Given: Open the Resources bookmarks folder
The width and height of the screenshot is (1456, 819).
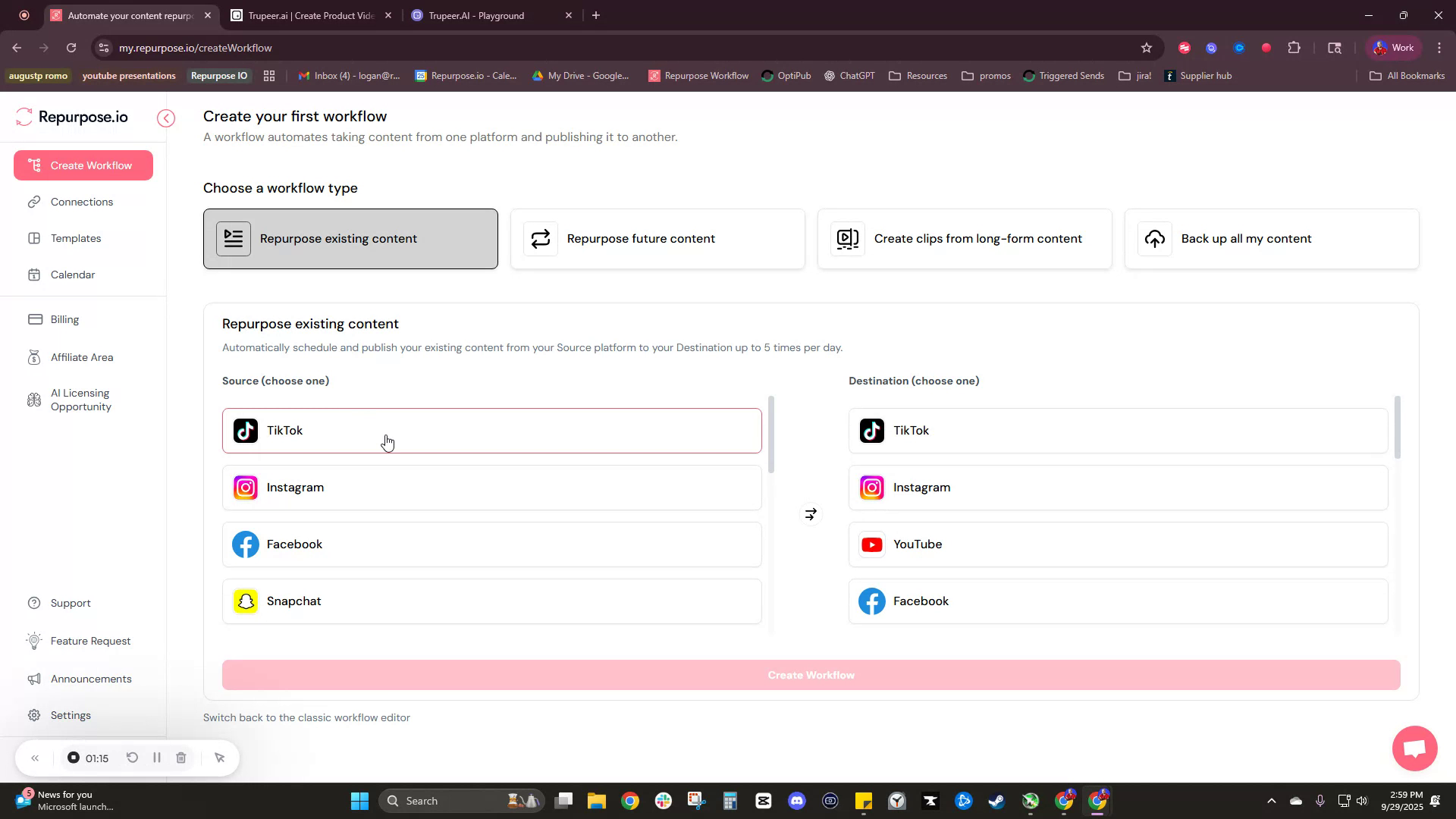Looking at the screenshot, I should tap(918, 76).
